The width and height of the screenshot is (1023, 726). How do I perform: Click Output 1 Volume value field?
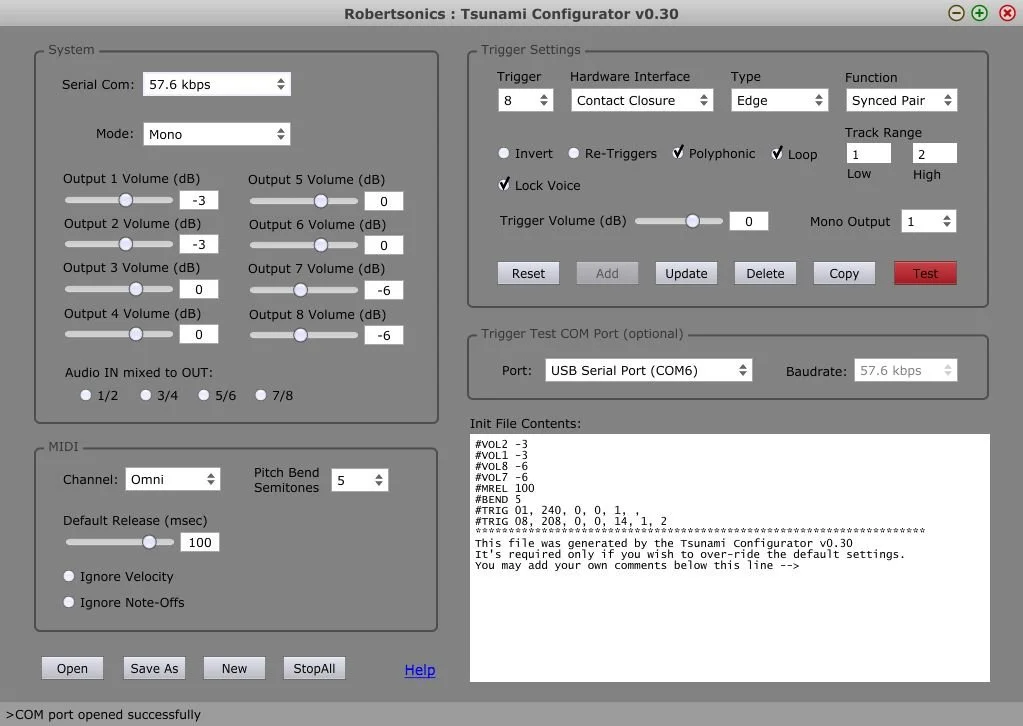tap(199, 200)
